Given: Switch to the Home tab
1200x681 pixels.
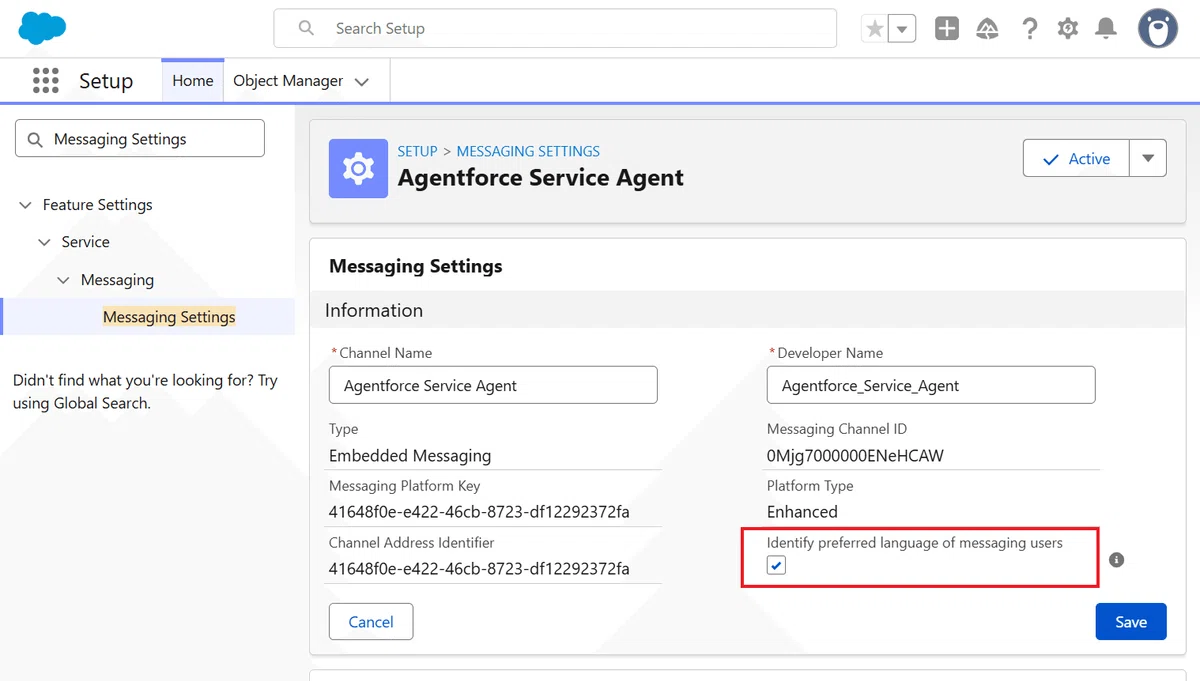Looking at the screenshot, I should click(x=193, y=81).
